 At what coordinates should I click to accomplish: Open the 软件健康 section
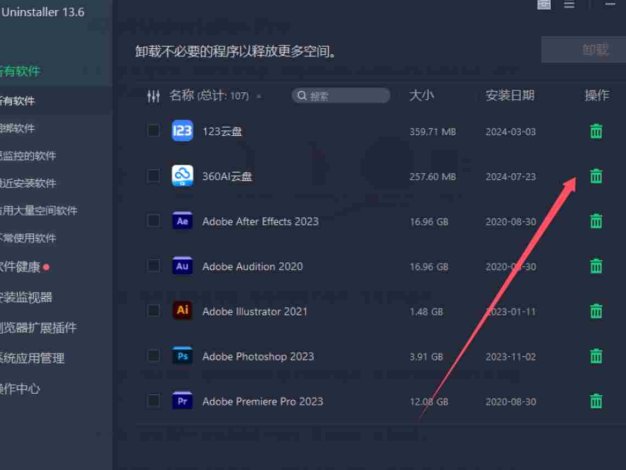(x=20, y=267)
